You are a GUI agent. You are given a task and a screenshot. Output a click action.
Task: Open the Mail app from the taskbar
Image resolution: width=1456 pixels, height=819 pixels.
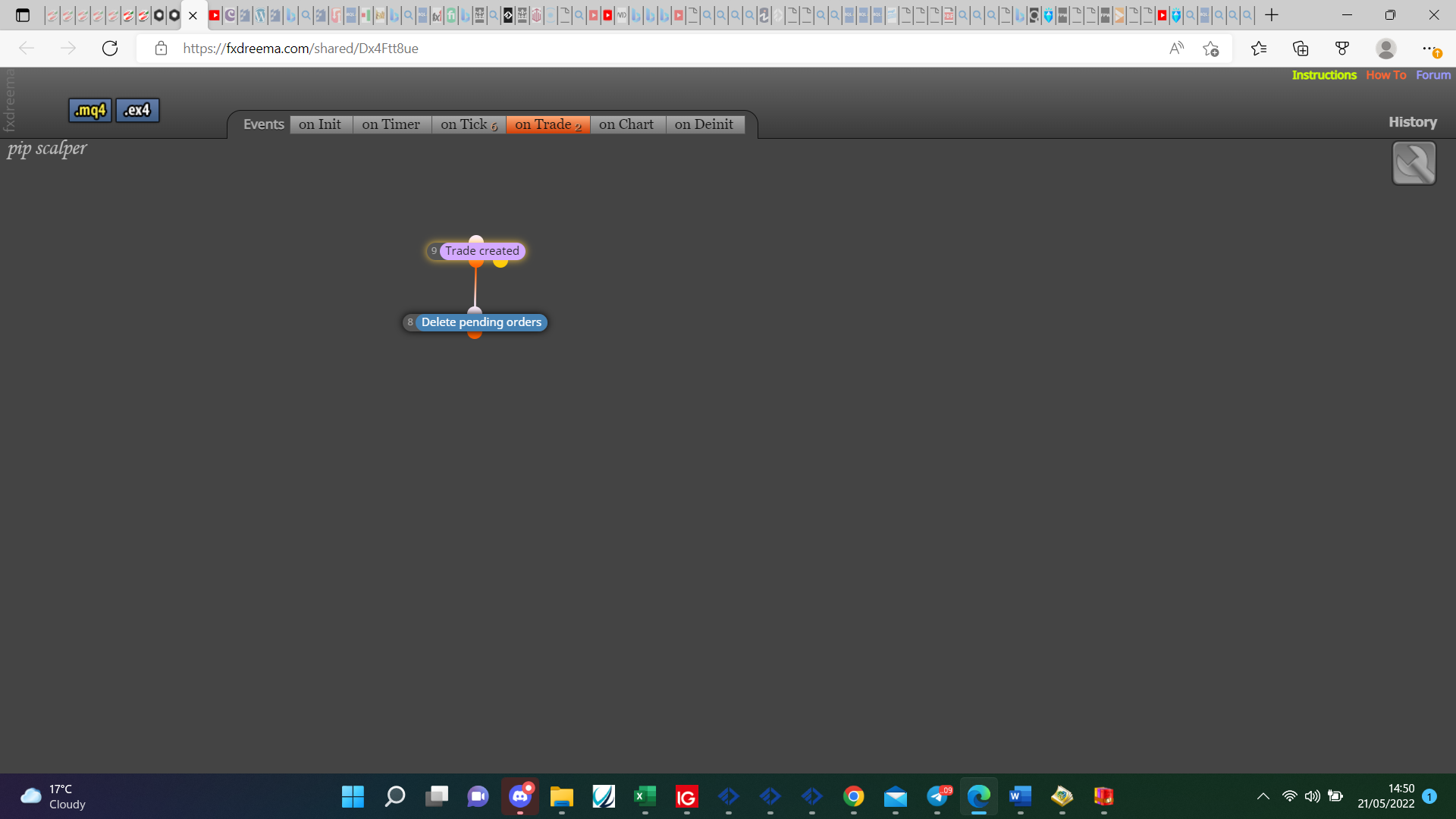(896, 796)
